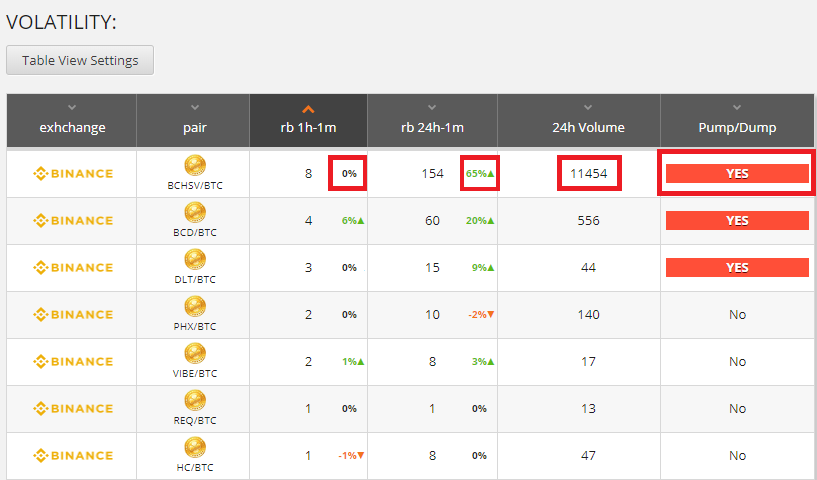Sort by Pump/Dump column arrow
The image size is (817, 480).
point(737,107)
